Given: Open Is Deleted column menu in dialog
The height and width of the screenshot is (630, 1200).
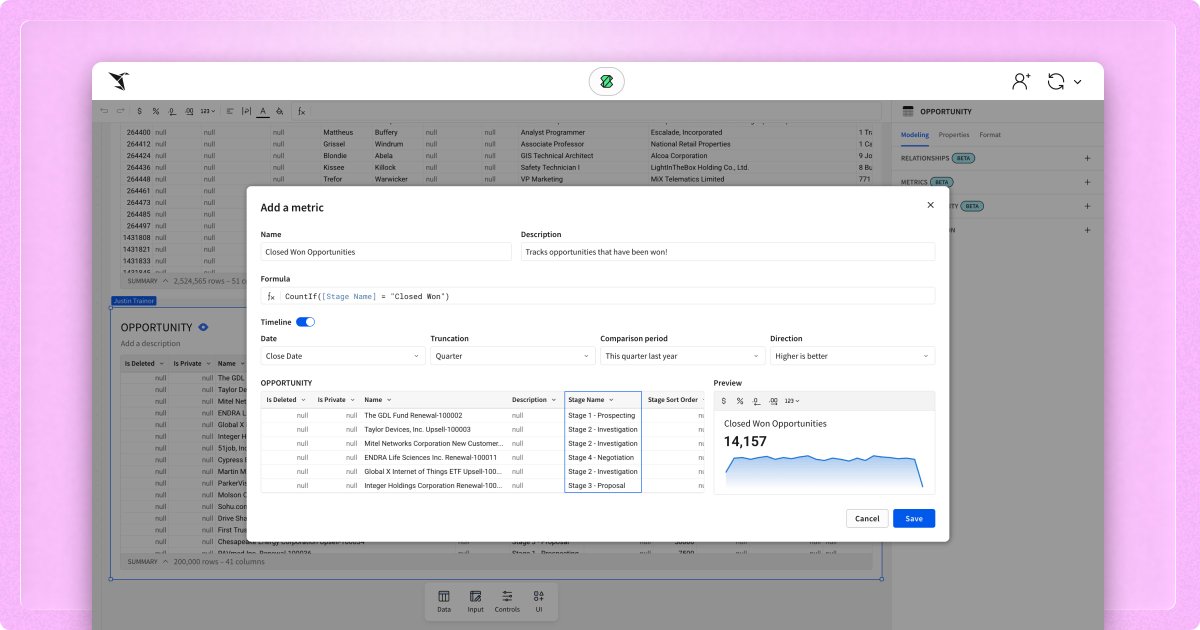Looking at the screenshot, I should (x=303, y=400).
